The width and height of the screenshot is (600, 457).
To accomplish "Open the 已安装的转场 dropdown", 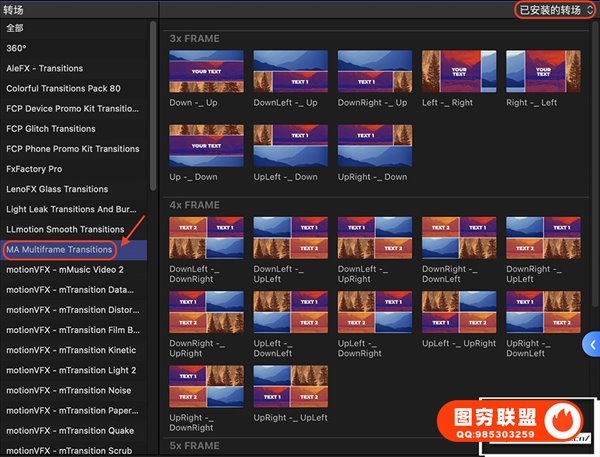I will [x=555, y=10].
